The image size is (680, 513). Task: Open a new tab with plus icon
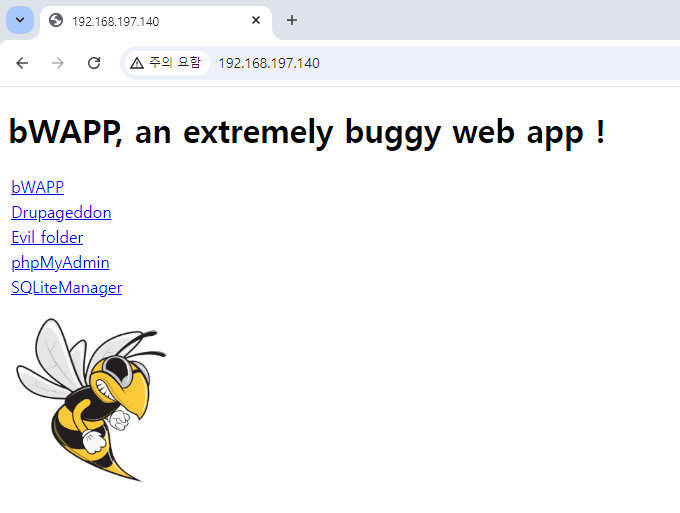tap(292, 20)
